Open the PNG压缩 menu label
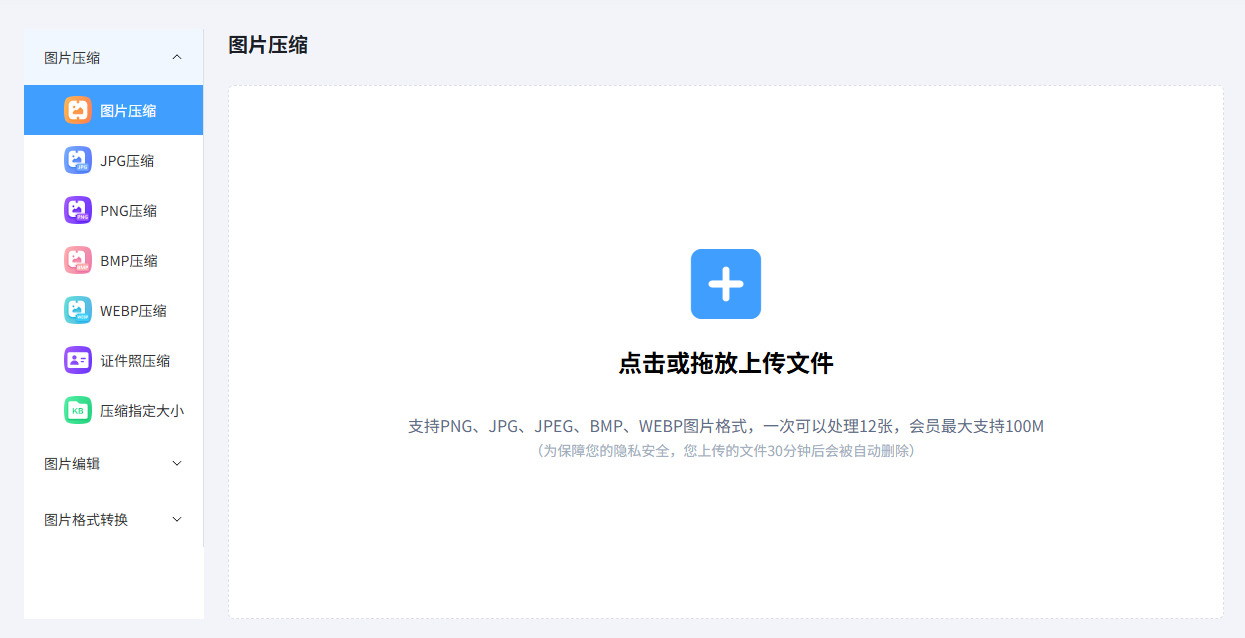The height and width of the screenshot is (638, 1245). [x=129, y=211]
